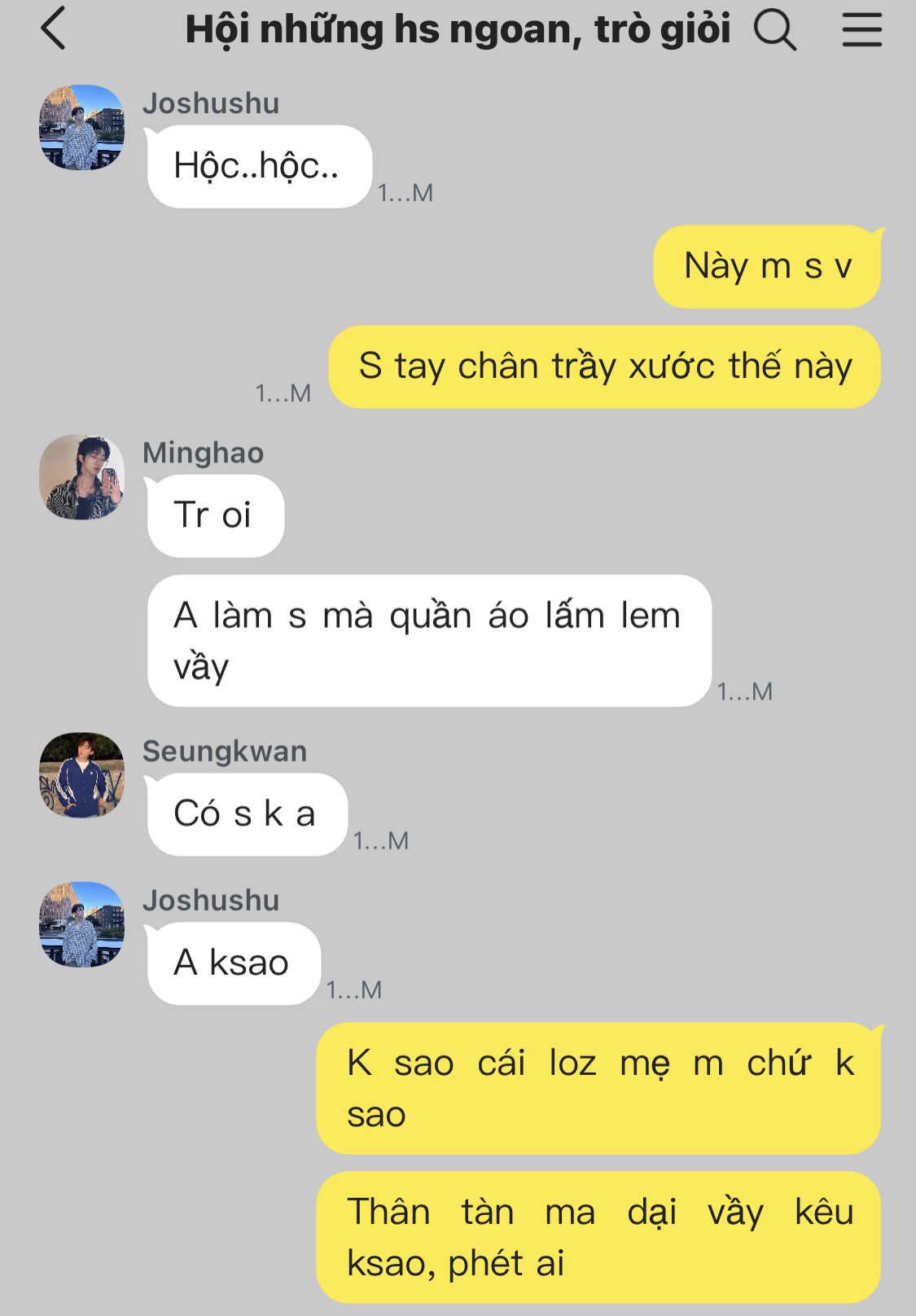Tap the "Tr oi" message bubble

click(215, 515)
